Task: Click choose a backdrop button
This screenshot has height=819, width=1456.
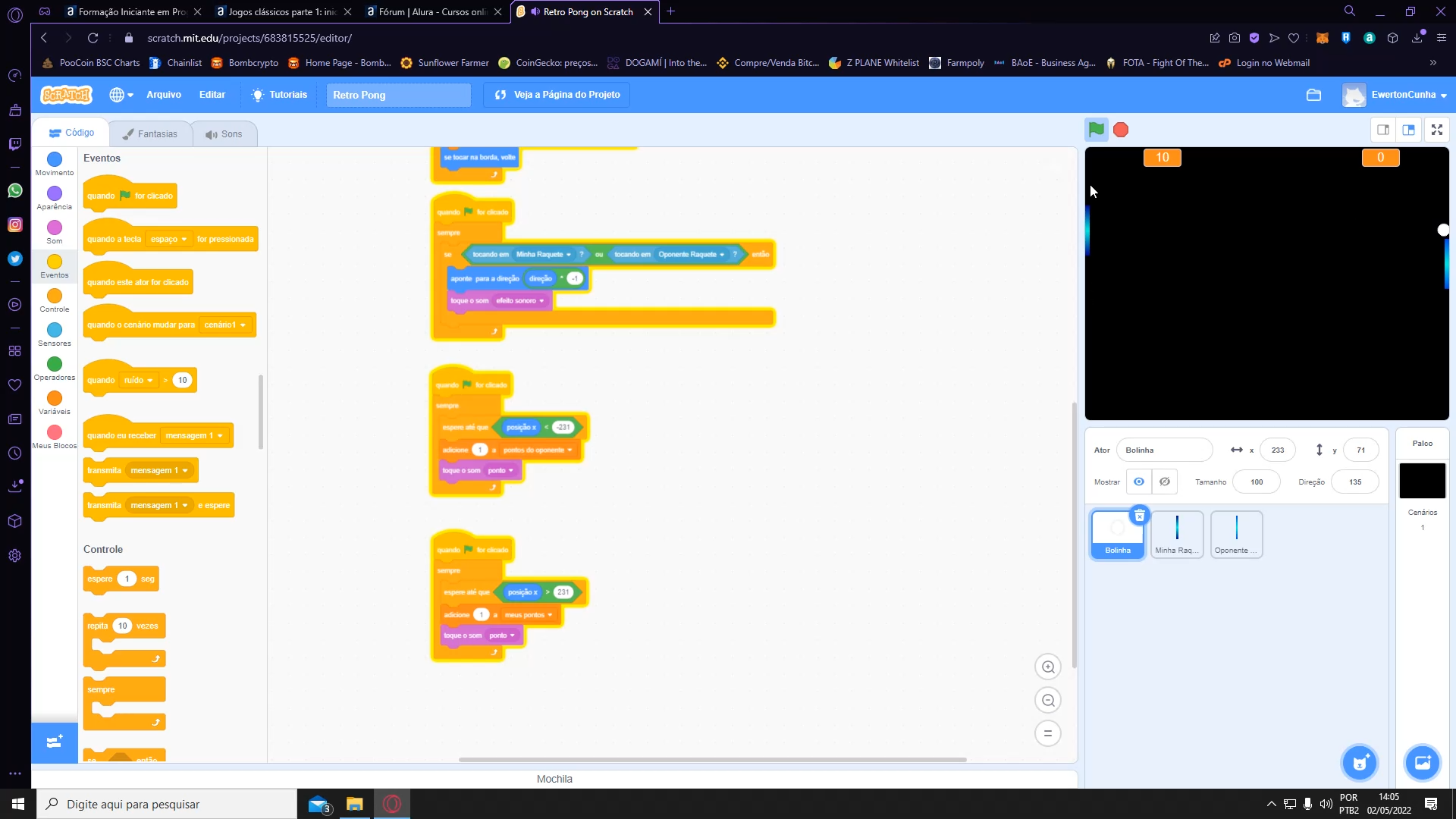Action: pyautogui.click(x=1422, y=763)
